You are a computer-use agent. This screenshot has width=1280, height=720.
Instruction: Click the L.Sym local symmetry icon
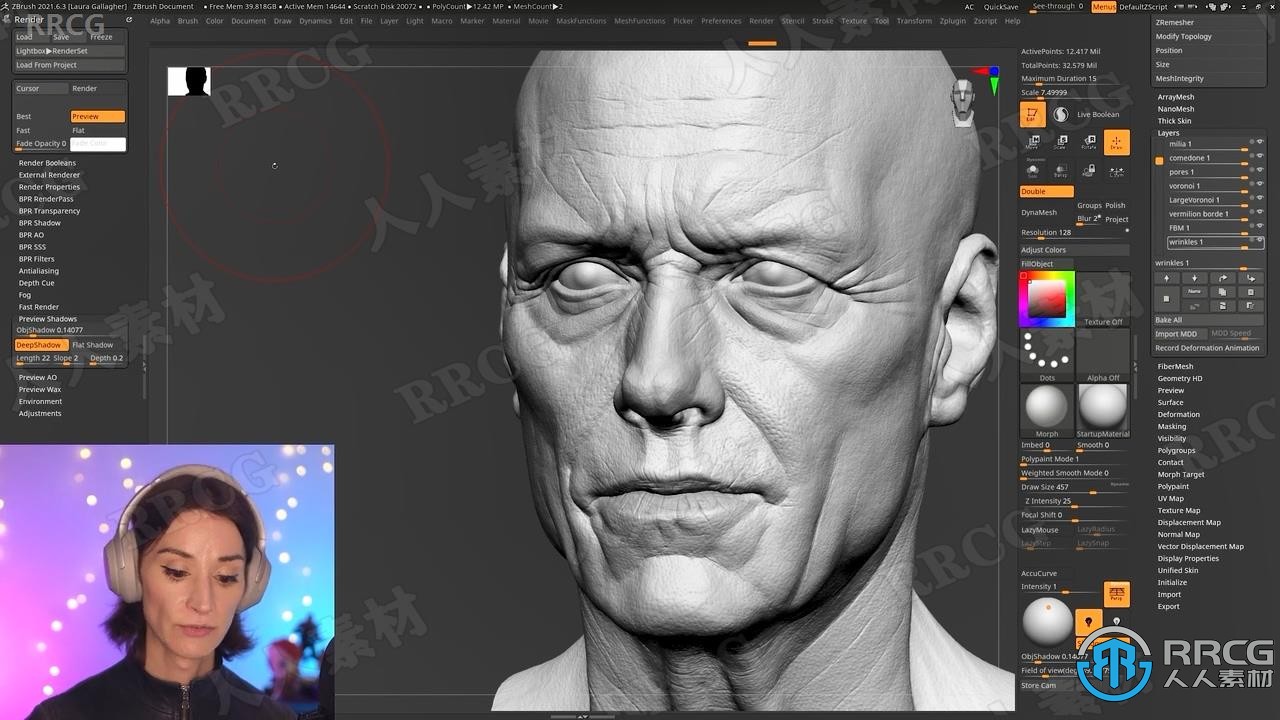(1117, 171)
